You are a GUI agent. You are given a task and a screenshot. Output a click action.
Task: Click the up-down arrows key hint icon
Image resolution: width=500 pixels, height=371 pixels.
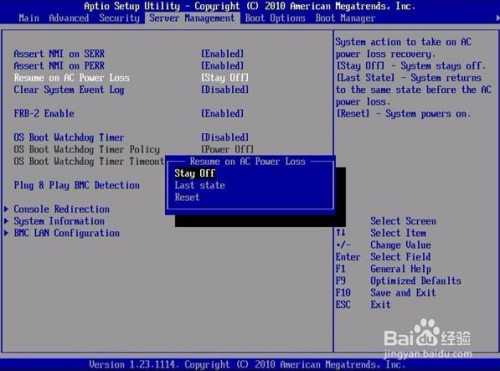(x=341, y=233)
